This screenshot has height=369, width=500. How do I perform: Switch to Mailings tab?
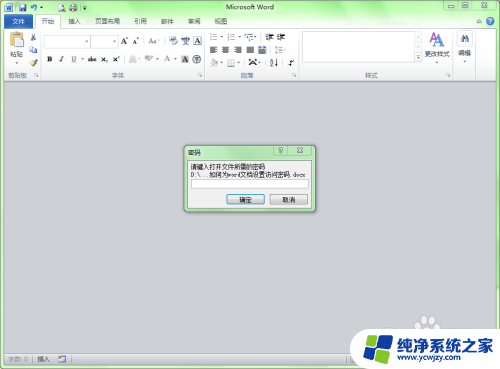[167, 21]
